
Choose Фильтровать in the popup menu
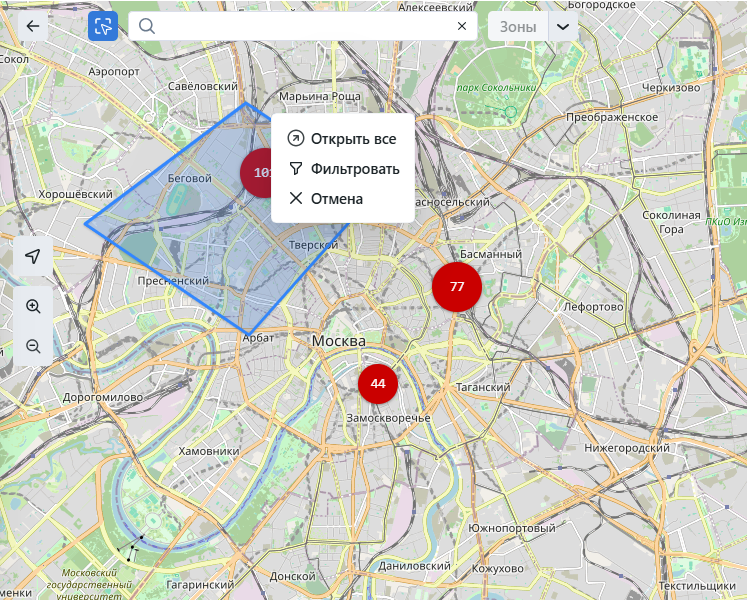point(354,169)
